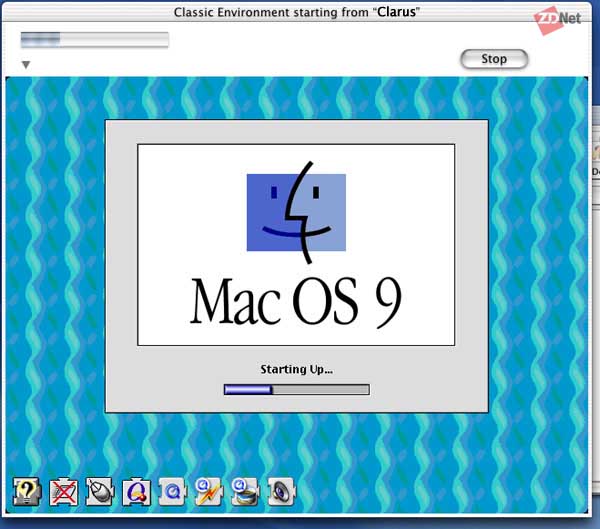Click the mouse extension puzzle-piece icon
This screenshot has width=600, height=529.
pyautogui.click(x=99, y=491)
